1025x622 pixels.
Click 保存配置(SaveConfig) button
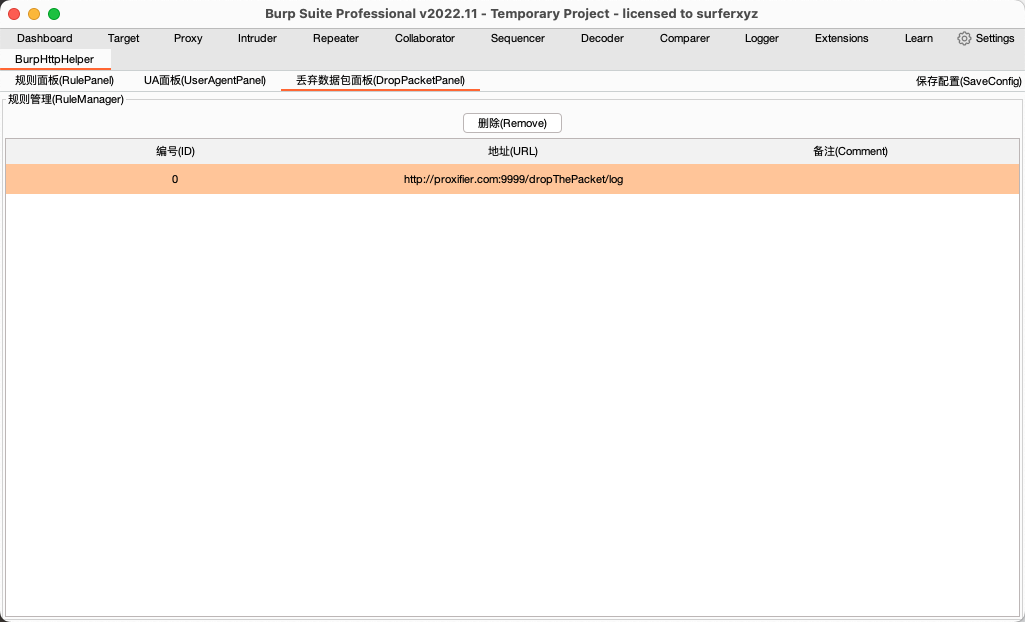(969, 82)
